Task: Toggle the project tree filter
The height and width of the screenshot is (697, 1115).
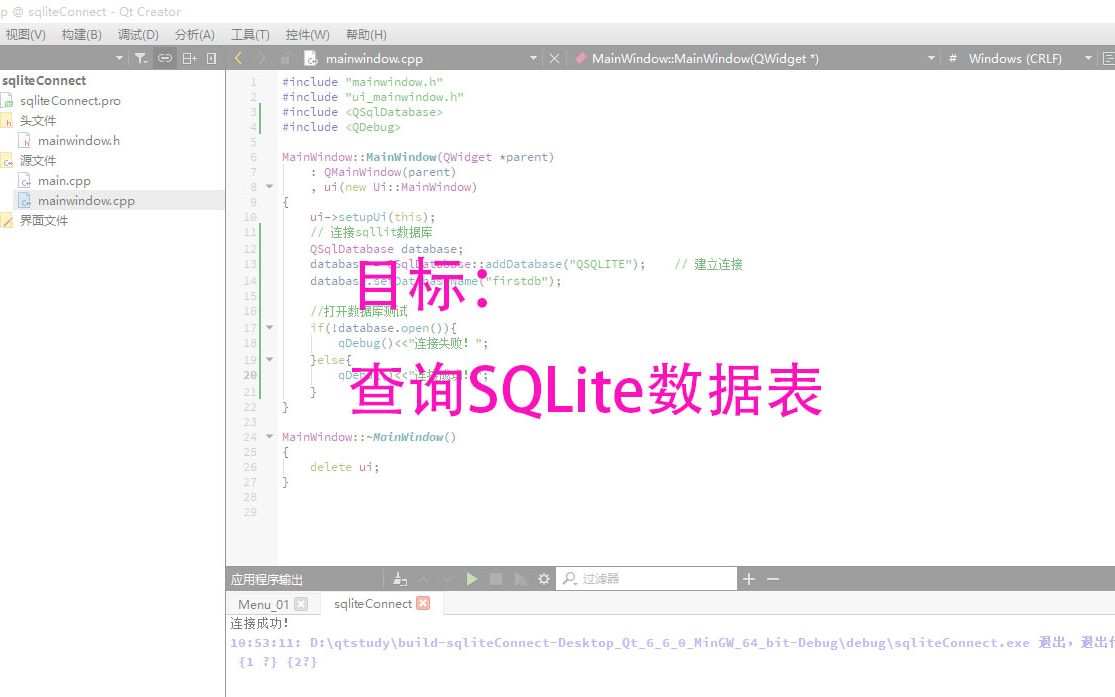Action: [x=141, y=58]
